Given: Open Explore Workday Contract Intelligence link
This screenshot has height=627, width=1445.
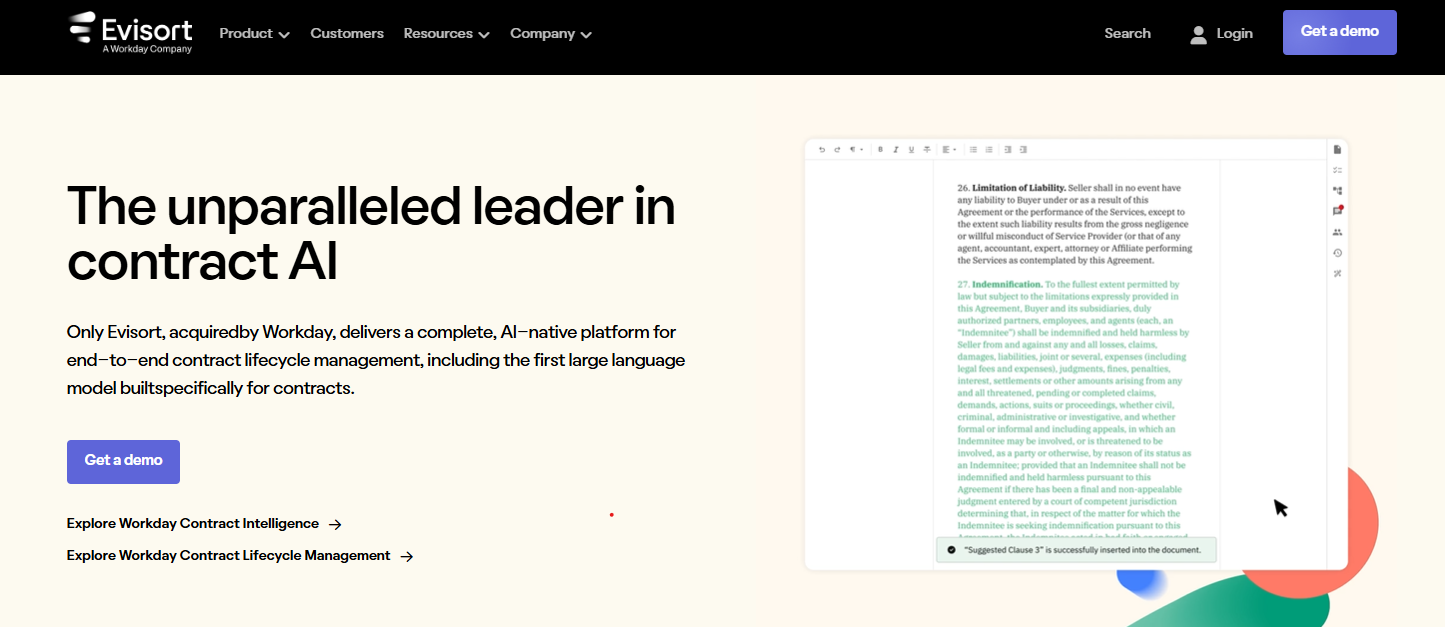Looking at the screenshot, I should (204, 524).
